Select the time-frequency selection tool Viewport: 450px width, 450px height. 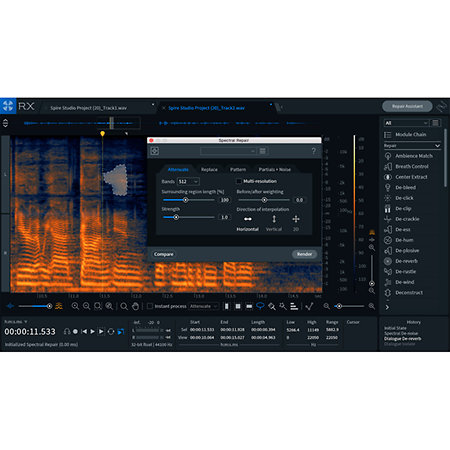tap(238, 306)
